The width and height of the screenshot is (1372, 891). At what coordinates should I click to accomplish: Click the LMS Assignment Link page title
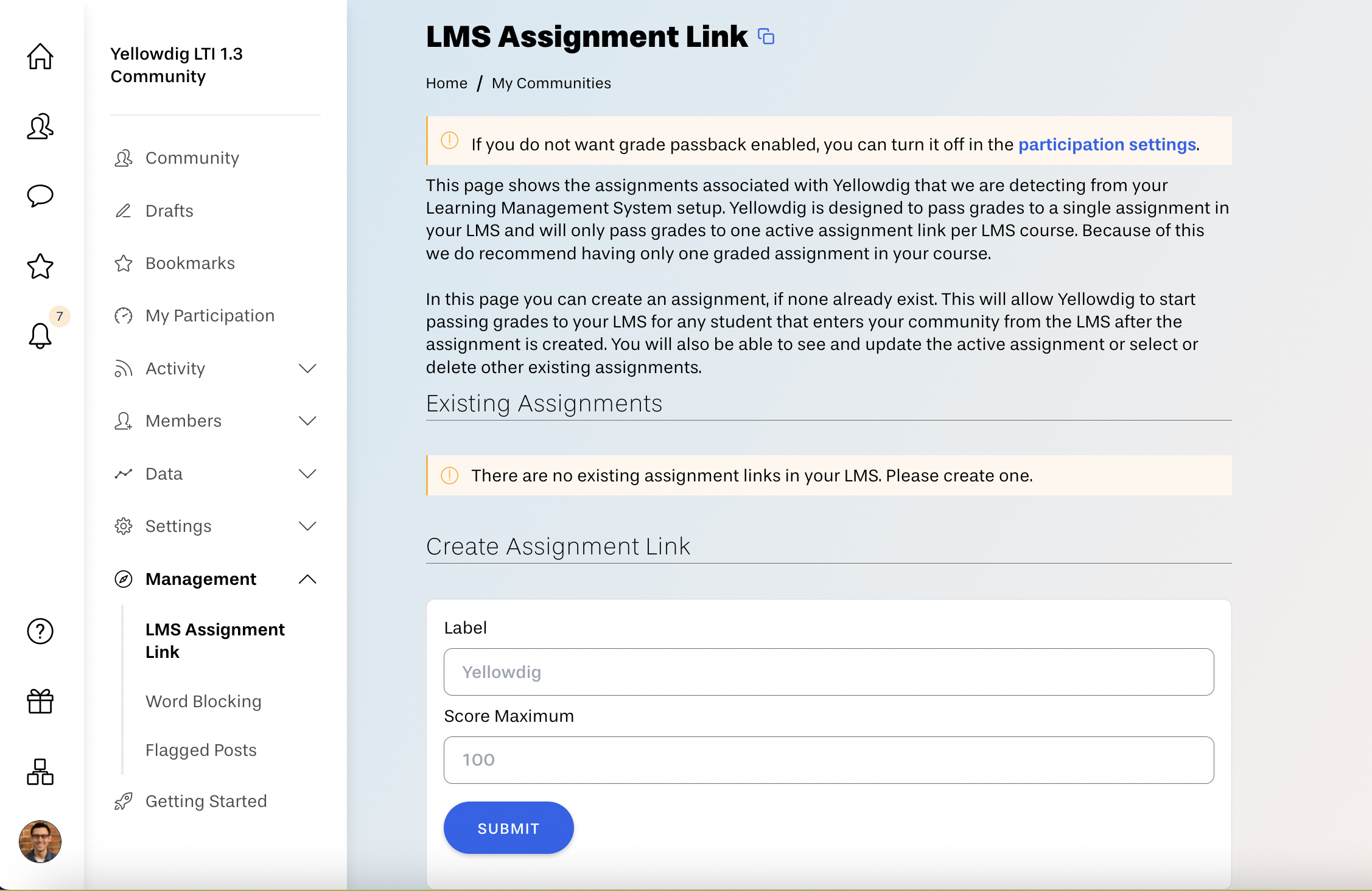click(x=587, y=37)
